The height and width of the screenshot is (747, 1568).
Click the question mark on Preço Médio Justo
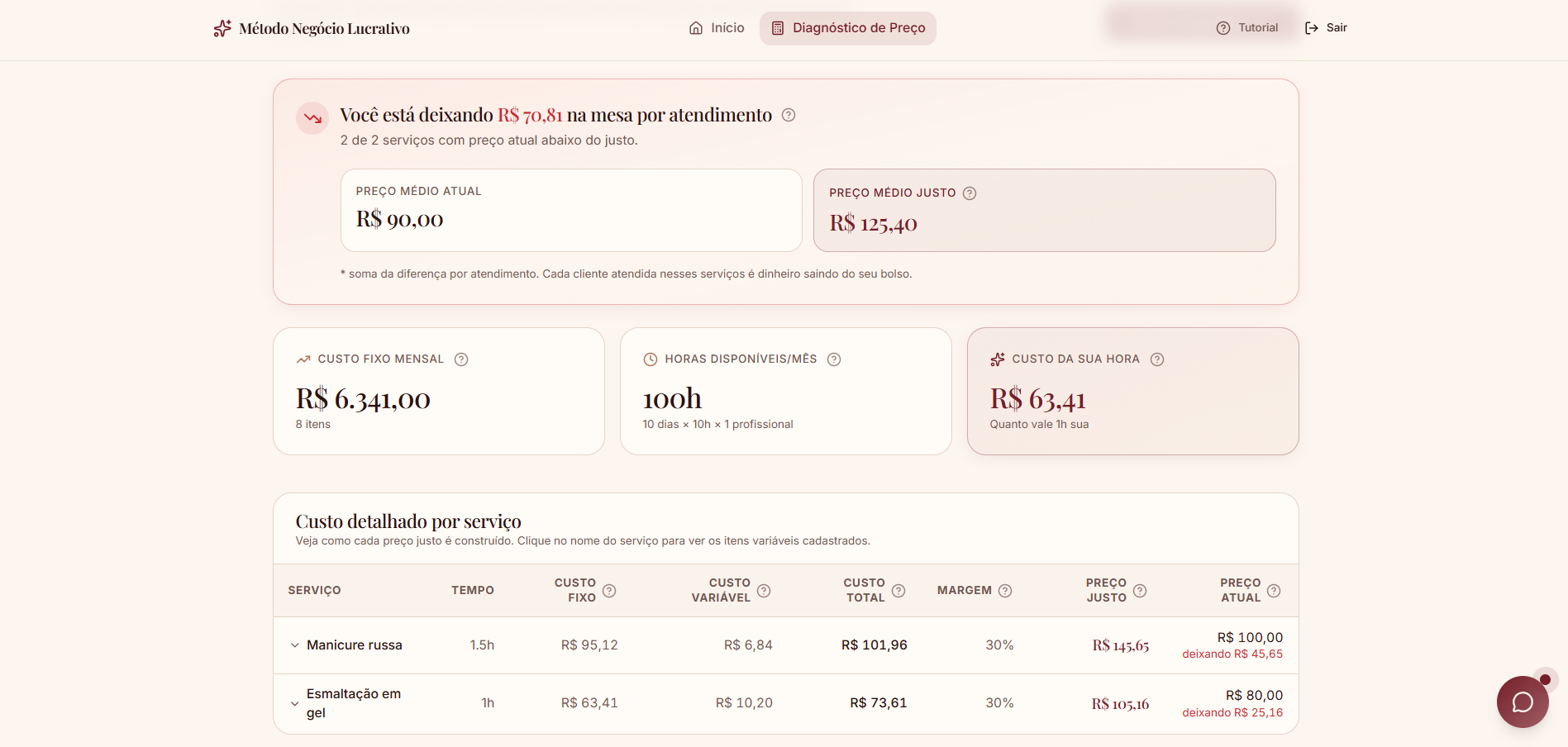tap(969, 193)
